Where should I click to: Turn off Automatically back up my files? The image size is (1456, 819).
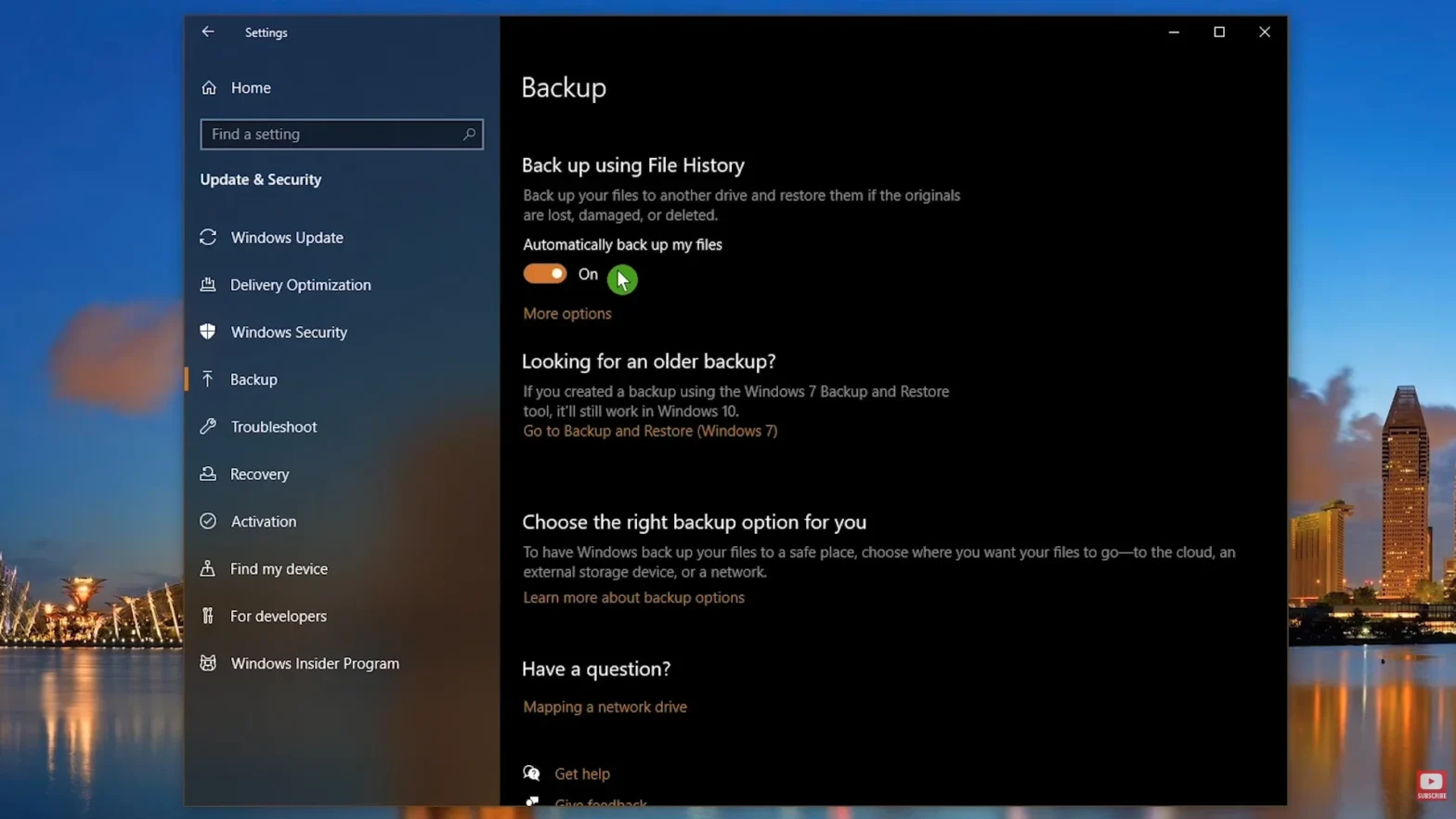pyautogui.click(x=545, y=274)
